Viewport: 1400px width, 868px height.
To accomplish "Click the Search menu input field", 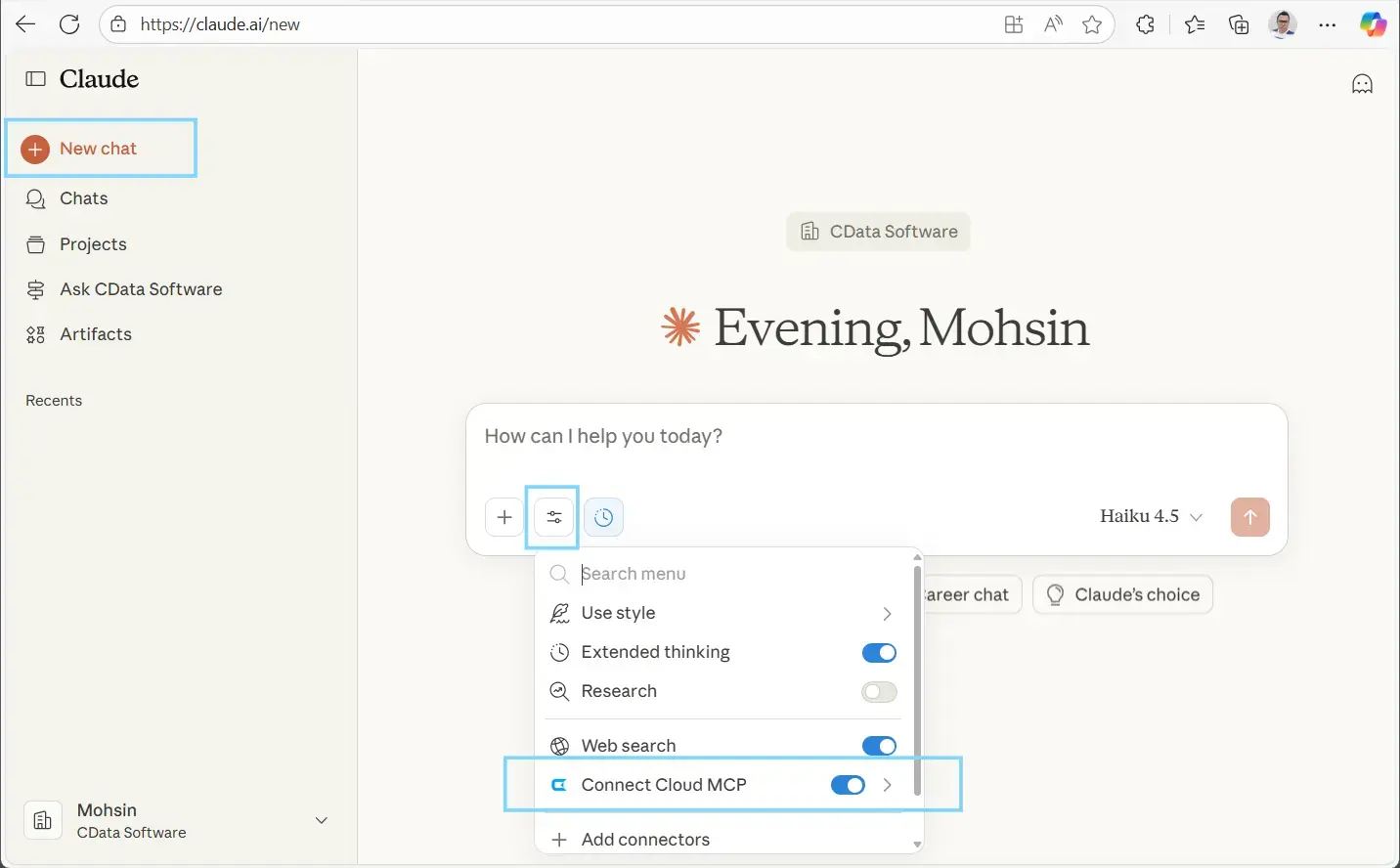I will point(733,574).
